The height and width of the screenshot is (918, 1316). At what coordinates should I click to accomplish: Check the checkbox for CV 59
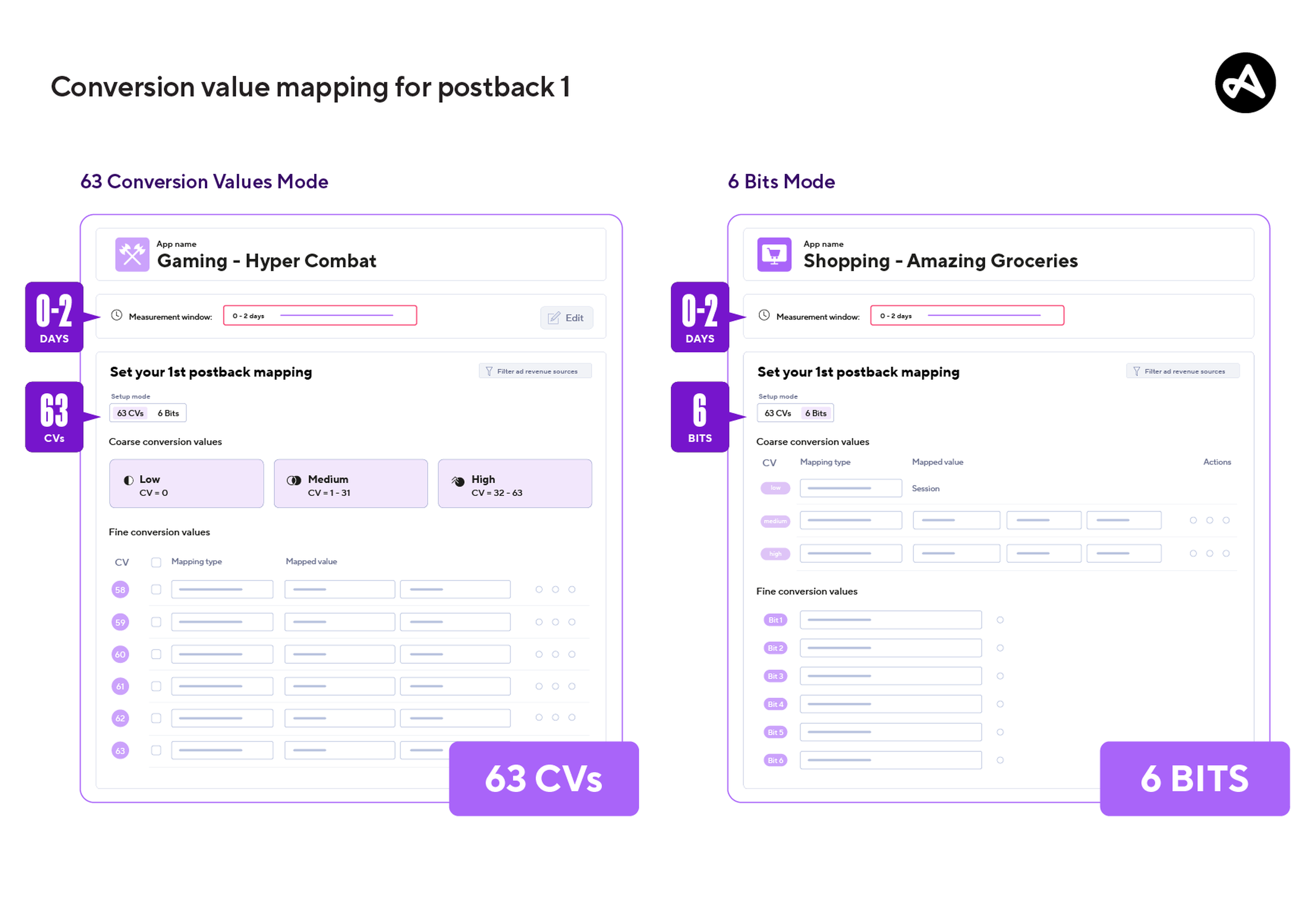[x=156, y=622]
